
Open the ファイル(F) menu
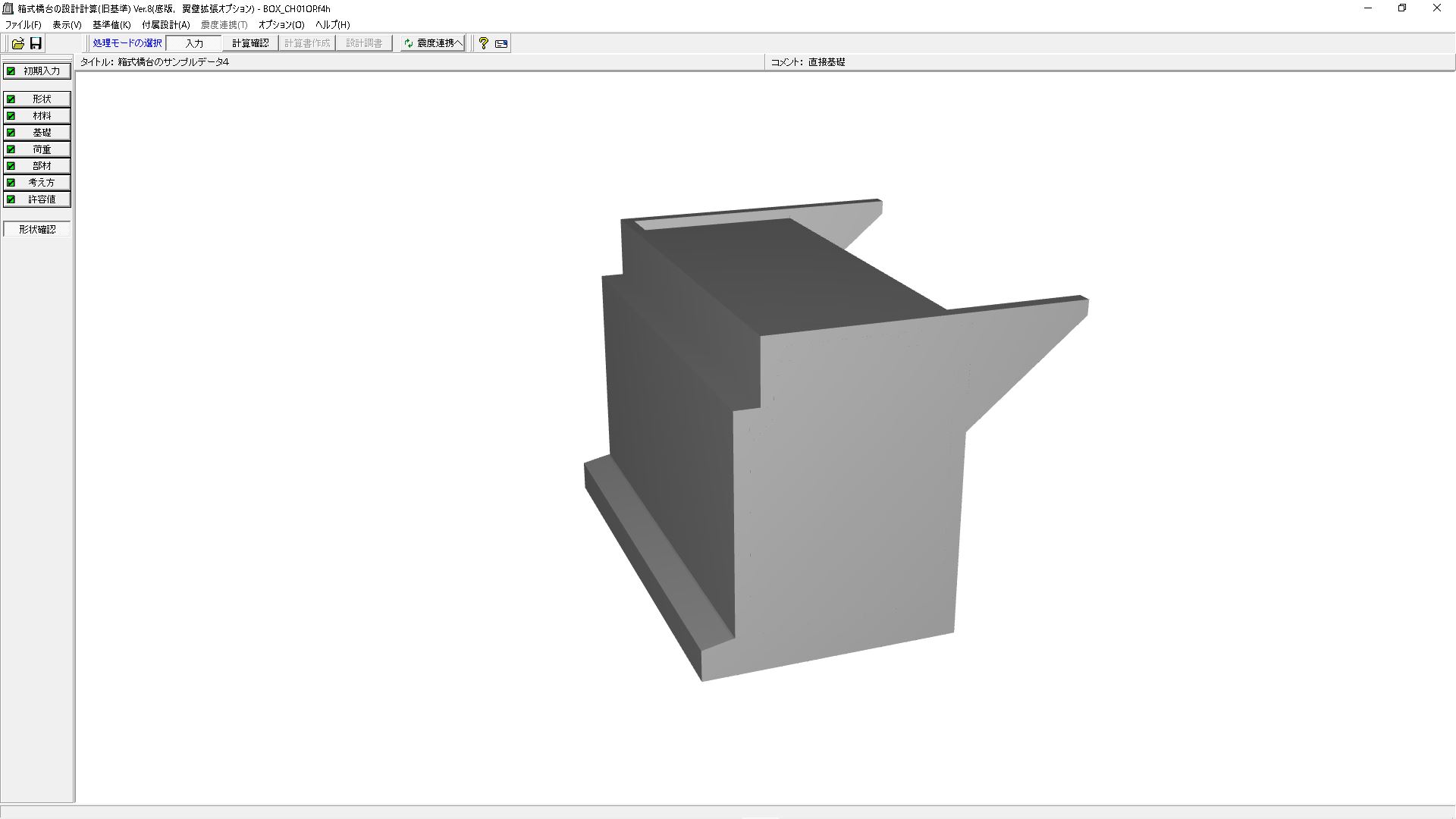(x=24, y=25)
